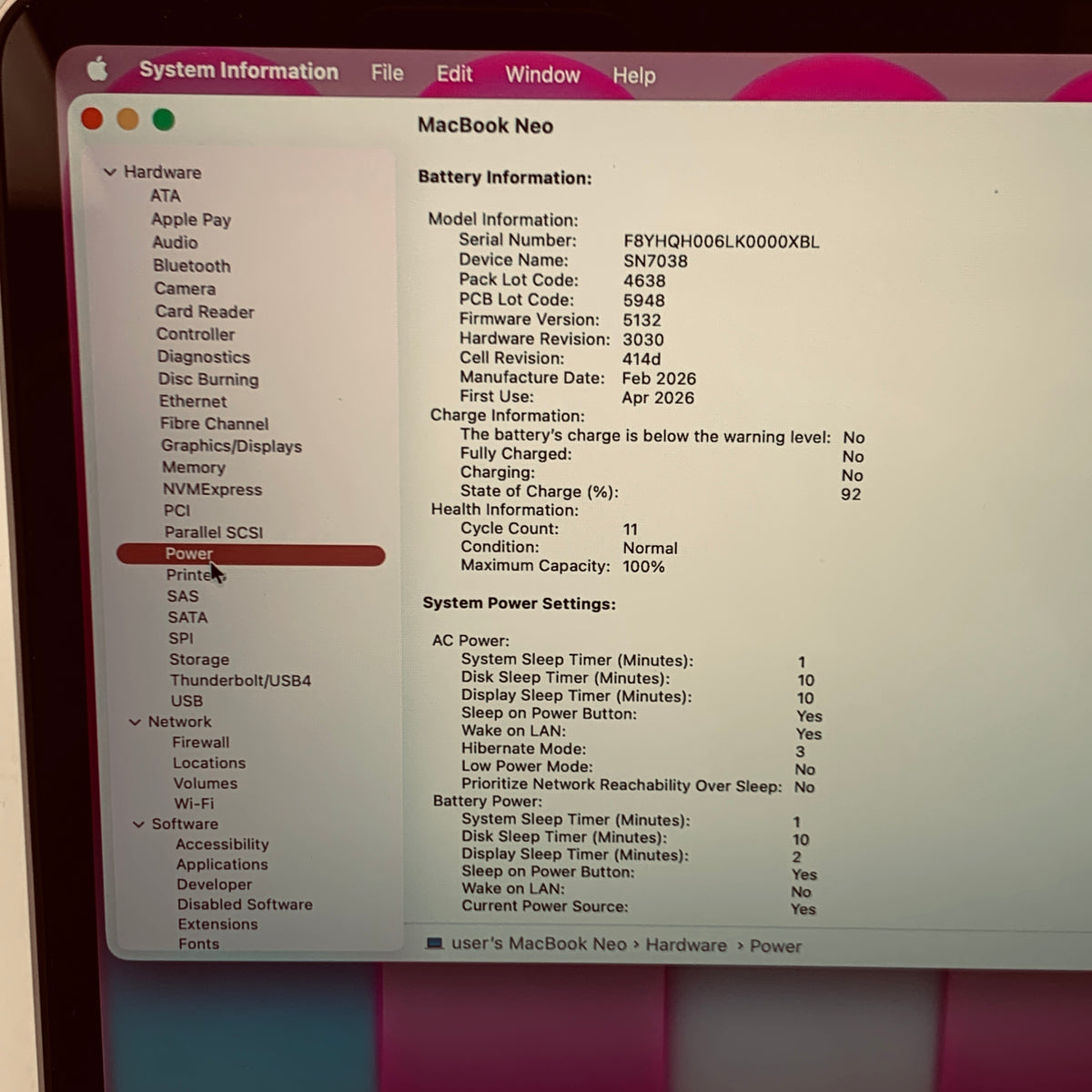Select SATA in the sidebar
Image resolution: width=1092 pixels, height=1092 pixels.
pos(187,617)
